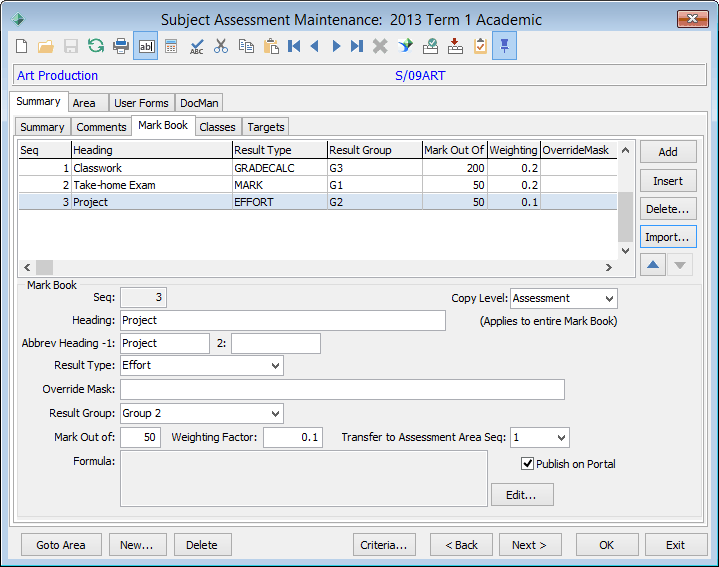
Task: Click the Next > button
Action: pos(530,545)
